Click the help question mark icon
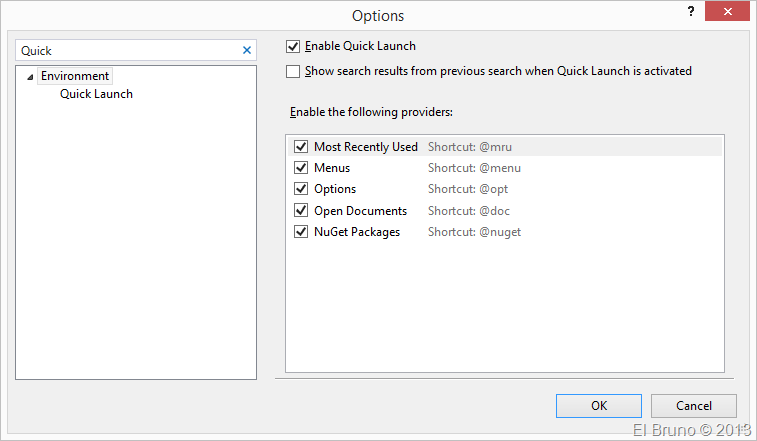The width and height of the screenshot is (757, 441). [690, 12]
